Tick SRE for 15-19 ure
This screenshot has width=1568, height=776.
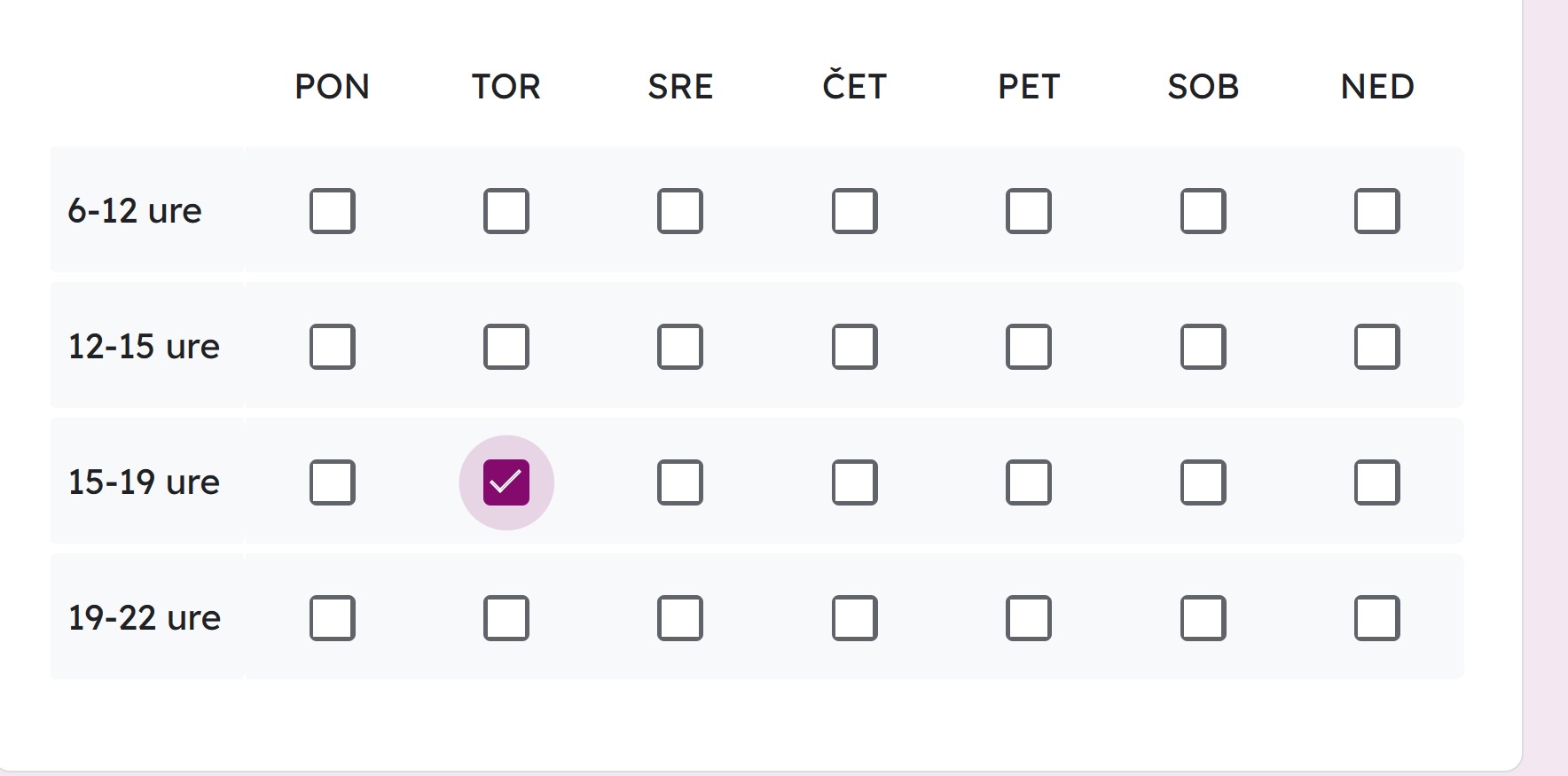(680, 482)
